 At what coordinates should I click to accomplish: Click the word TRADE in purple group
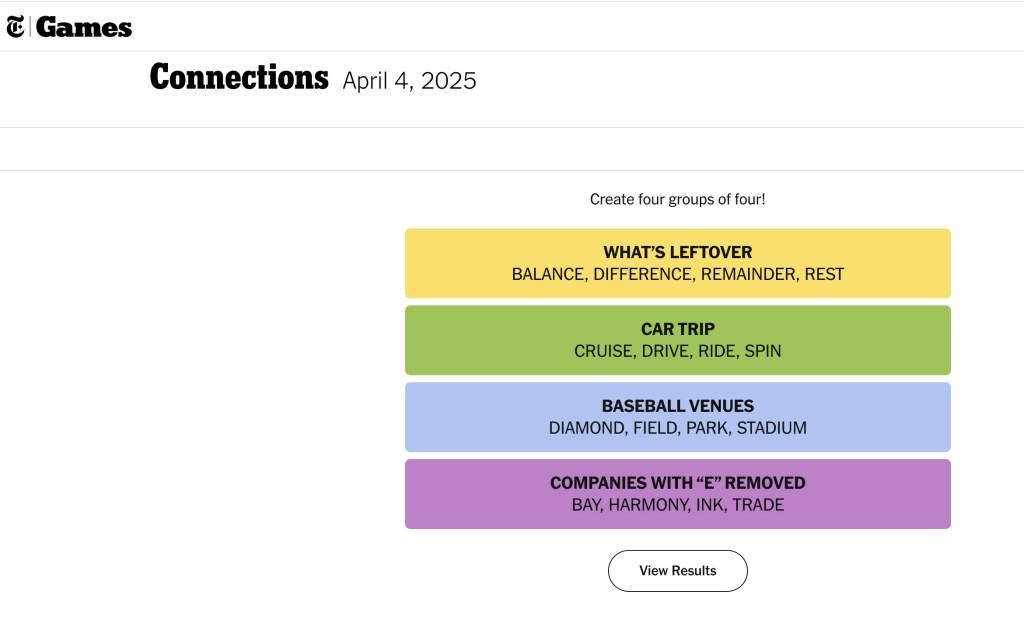[x=758, y=505]
